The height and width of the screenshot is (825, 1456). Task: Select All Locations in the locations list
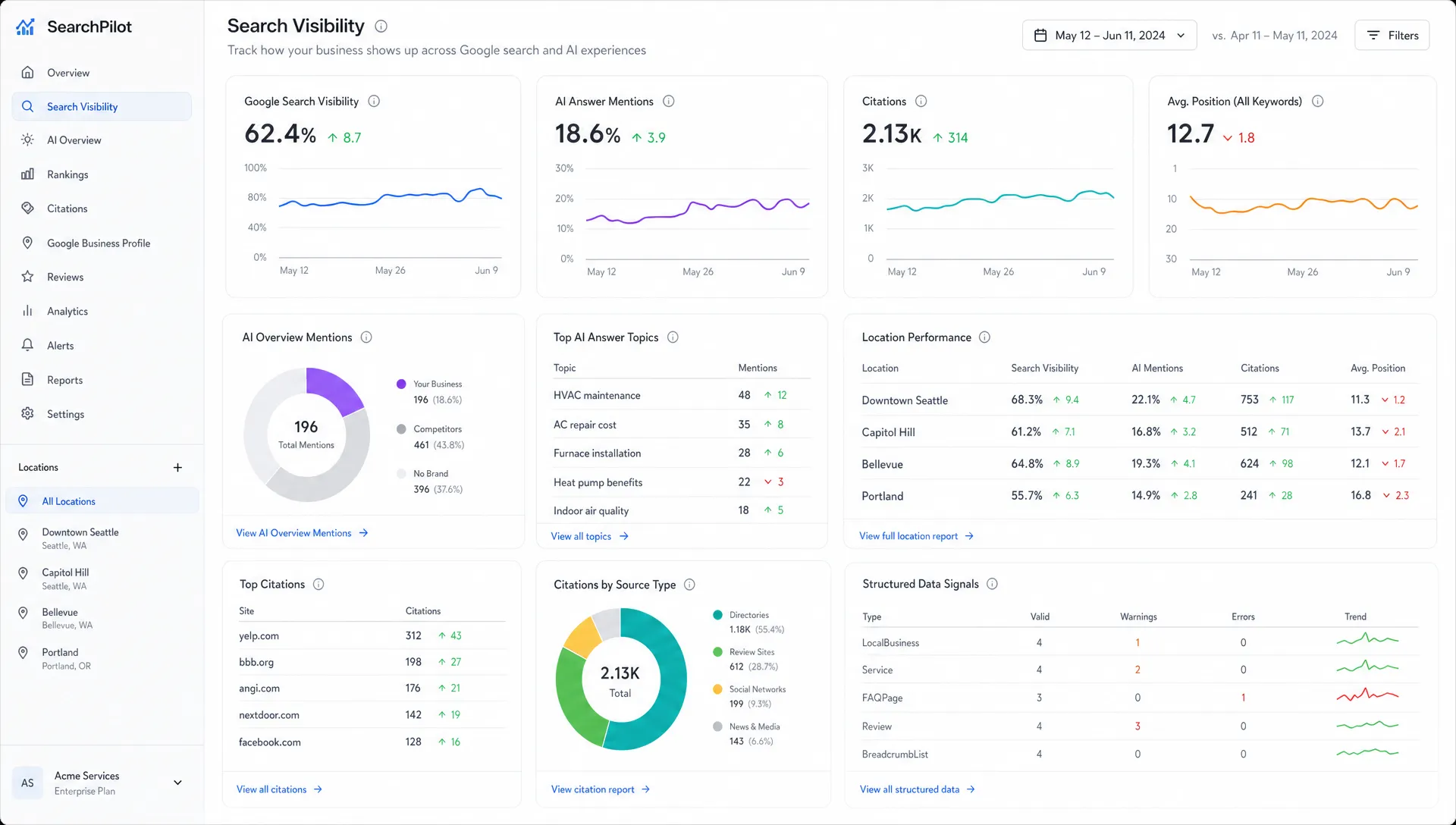(102, 501)
